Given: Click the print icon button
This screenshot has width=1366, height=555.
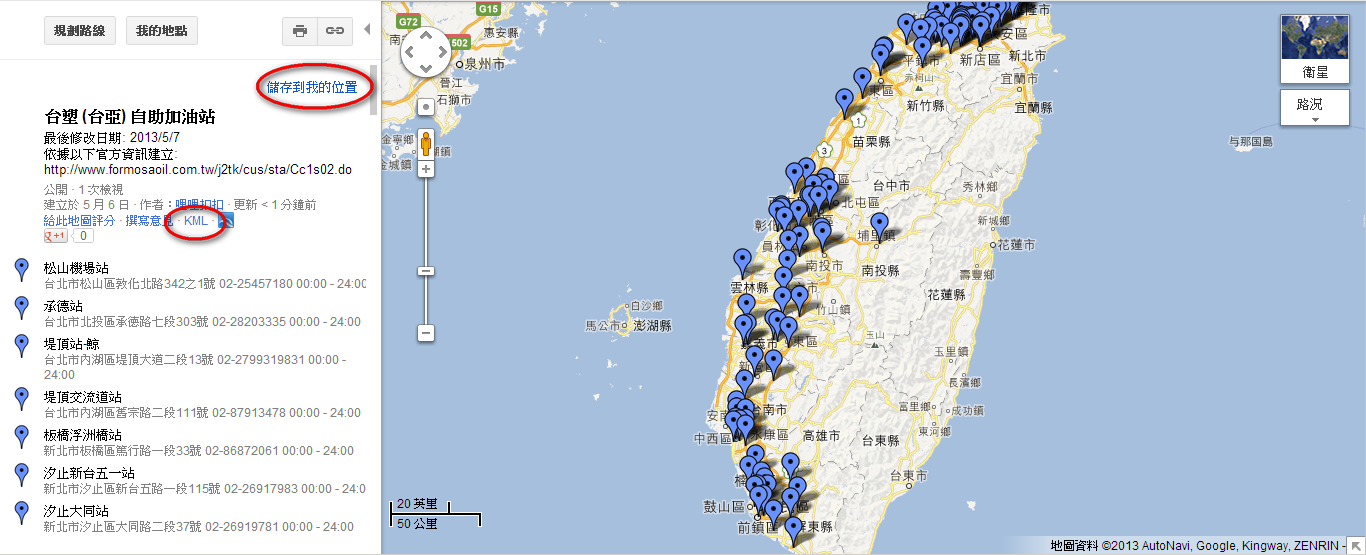Looking at the screenshot, I should pos(299,31).
